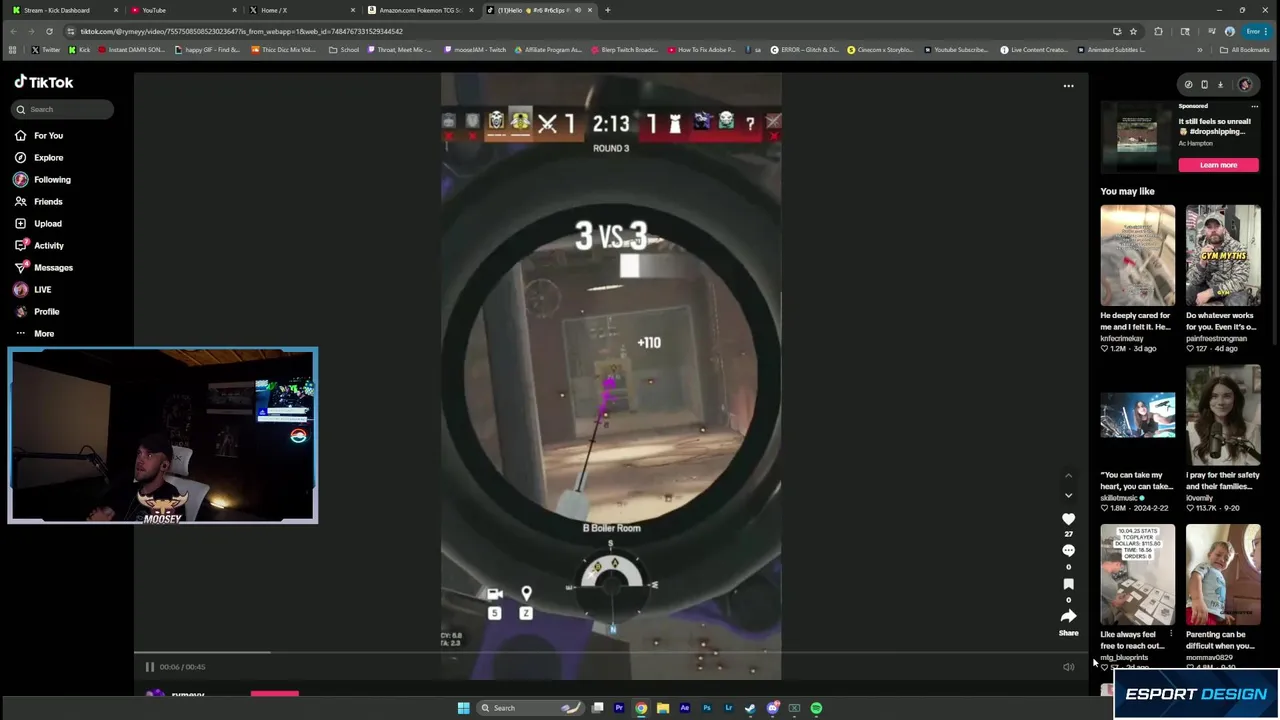Click the Learn more ad button
This screenshot has width=1280, height=720.
click(1218, 165)
